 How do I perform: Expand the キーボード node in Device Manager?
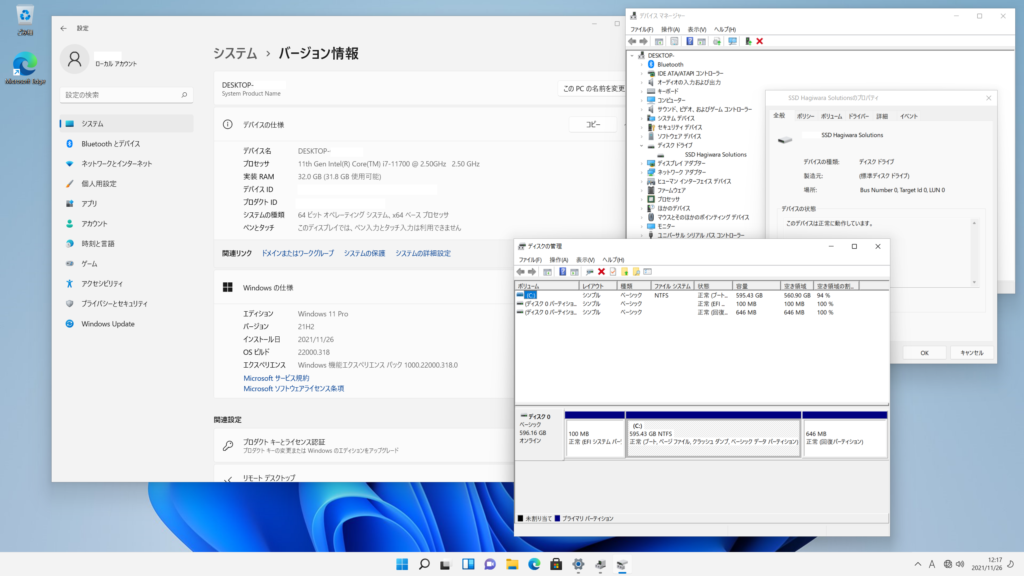click(642, 91)
